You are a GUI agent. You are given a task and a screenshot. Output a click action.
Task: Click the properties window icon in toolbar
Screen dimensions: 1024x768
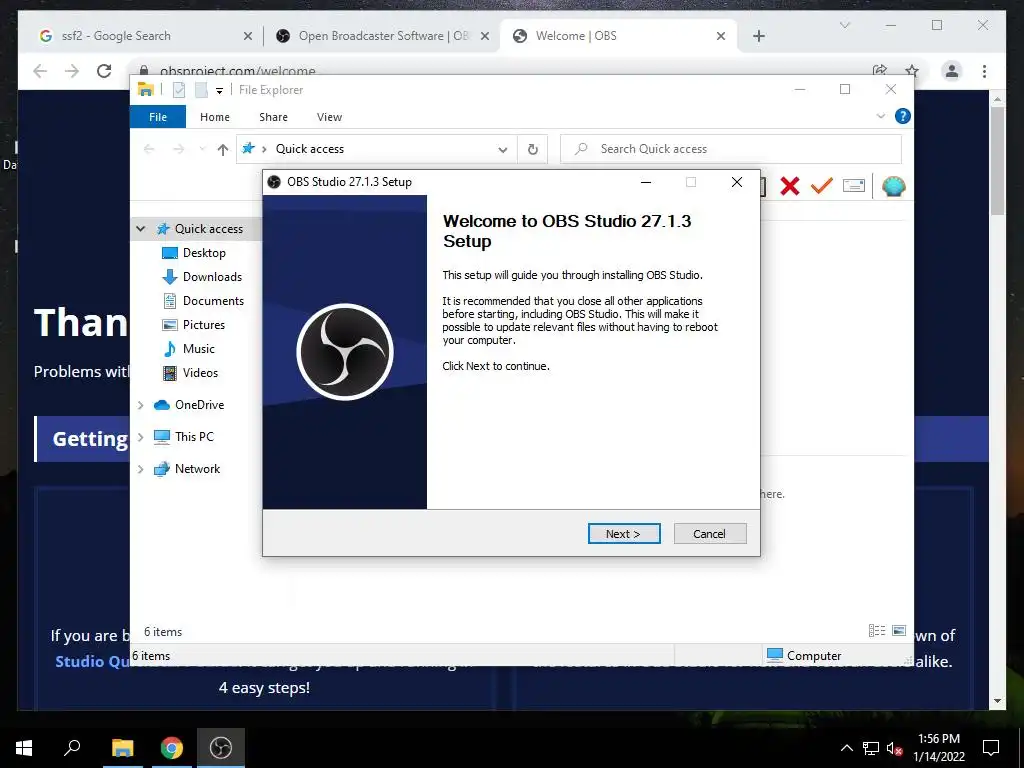(854, 186)
